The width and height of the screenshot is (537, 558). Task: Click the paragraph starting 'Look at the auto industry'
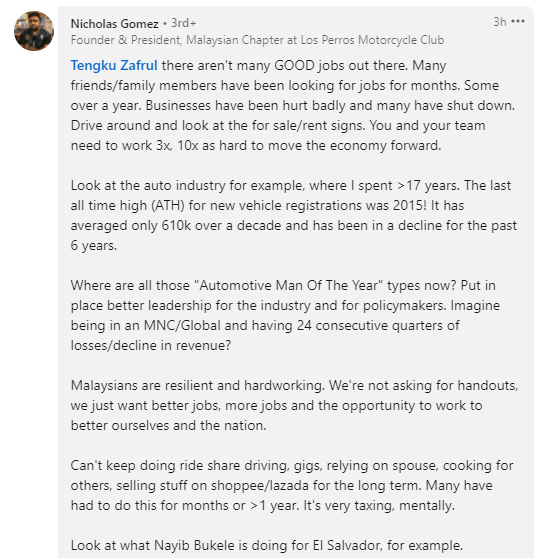pos(294,215)
